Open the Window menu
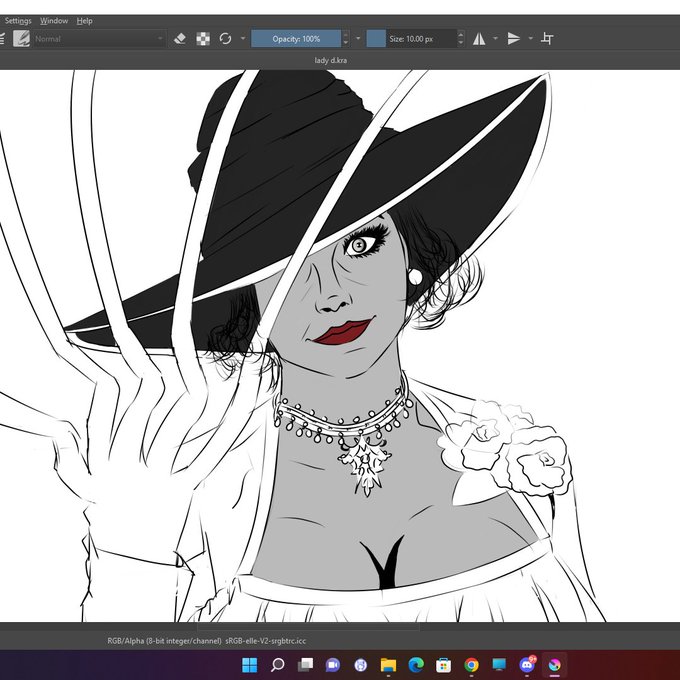 (54, 21)
